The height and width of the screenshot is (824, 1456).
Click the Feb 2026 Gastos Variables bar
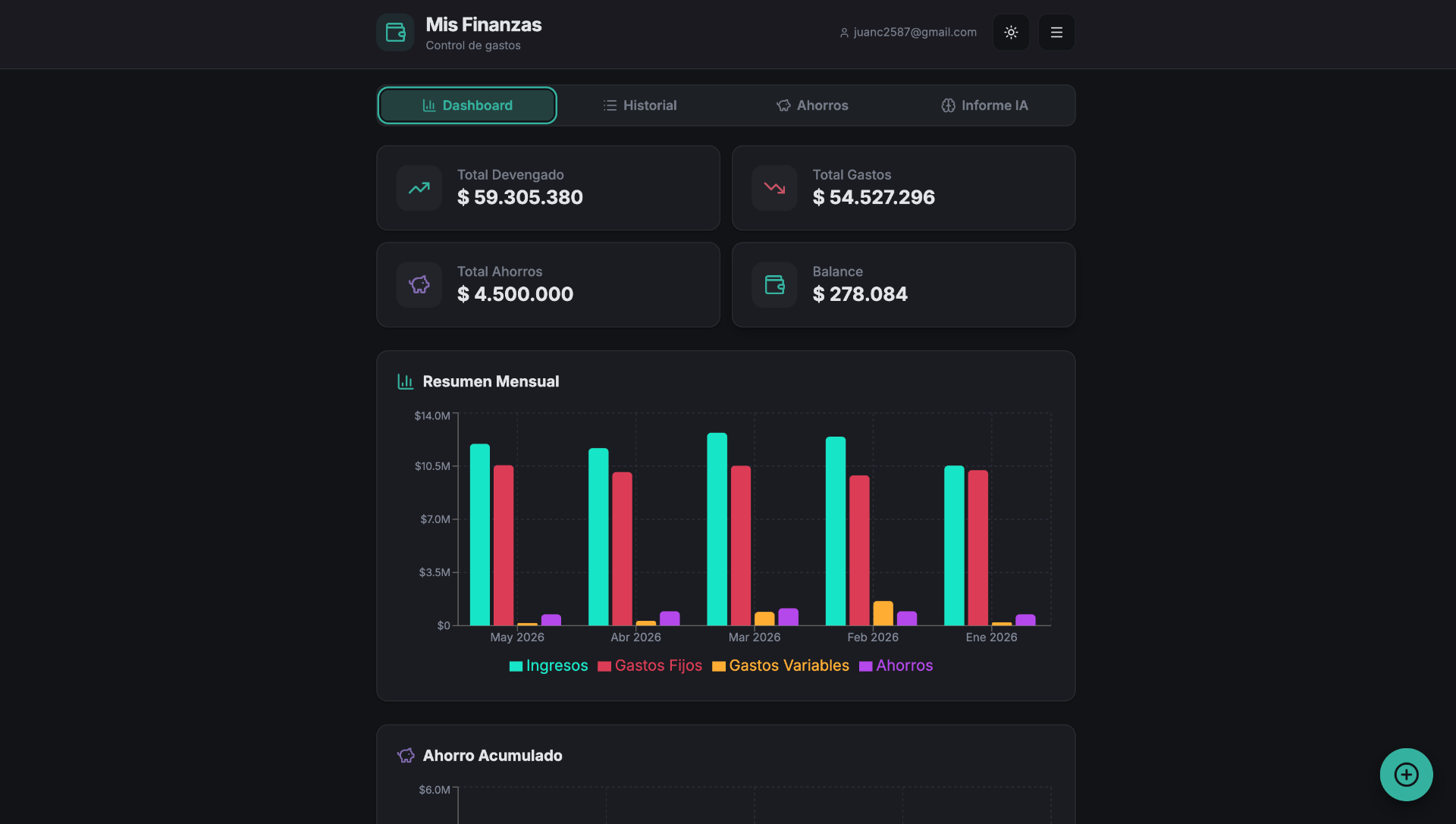click(883, 613)
